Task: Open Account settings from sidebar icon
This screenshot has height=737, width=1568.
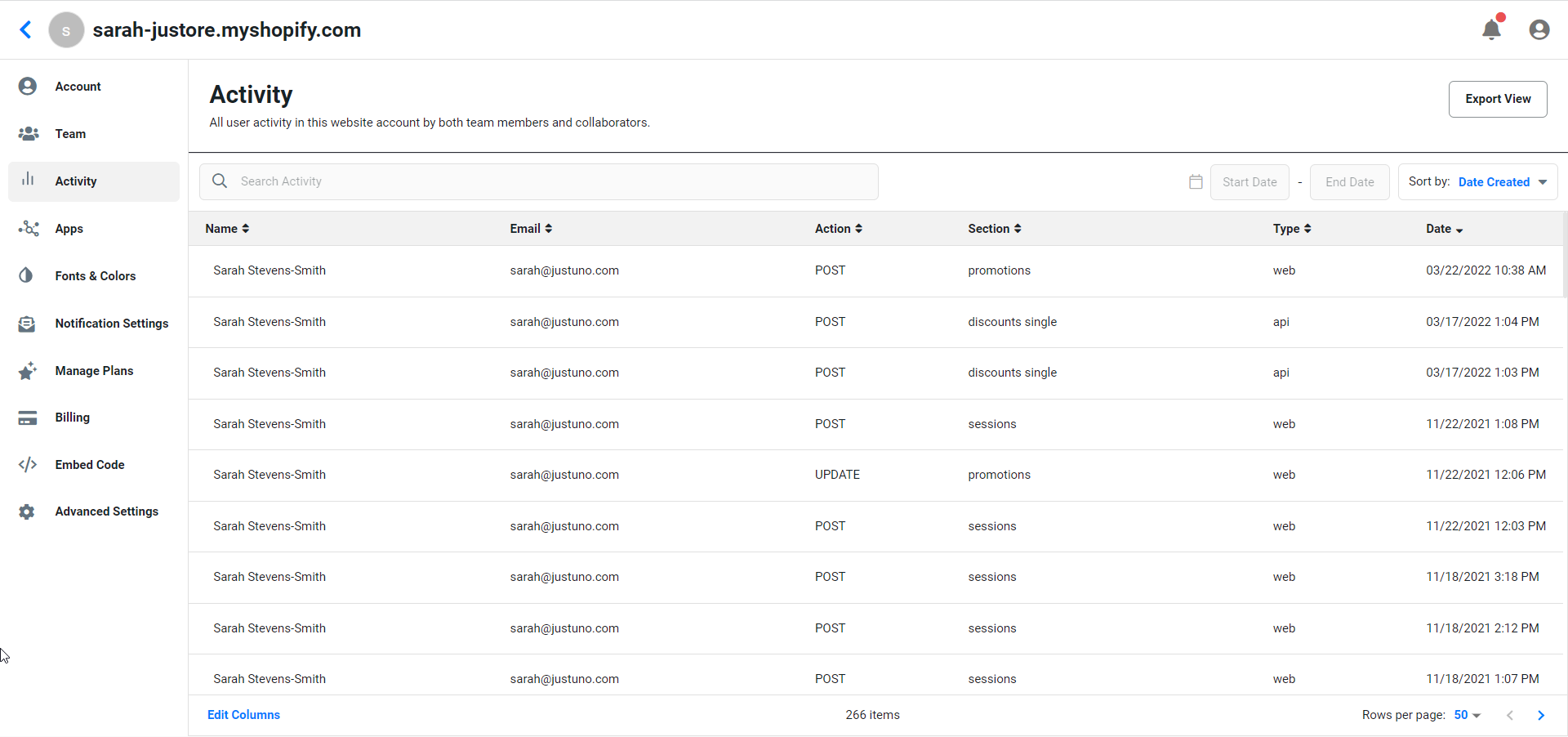Action: [28, 86]
